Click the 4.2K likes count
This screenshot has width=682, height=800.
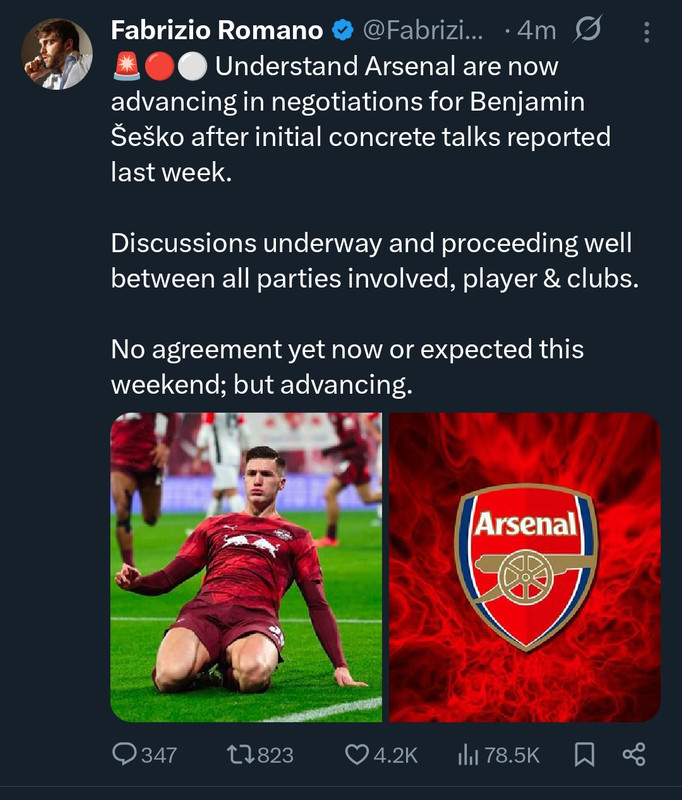(x=396, y=755)
